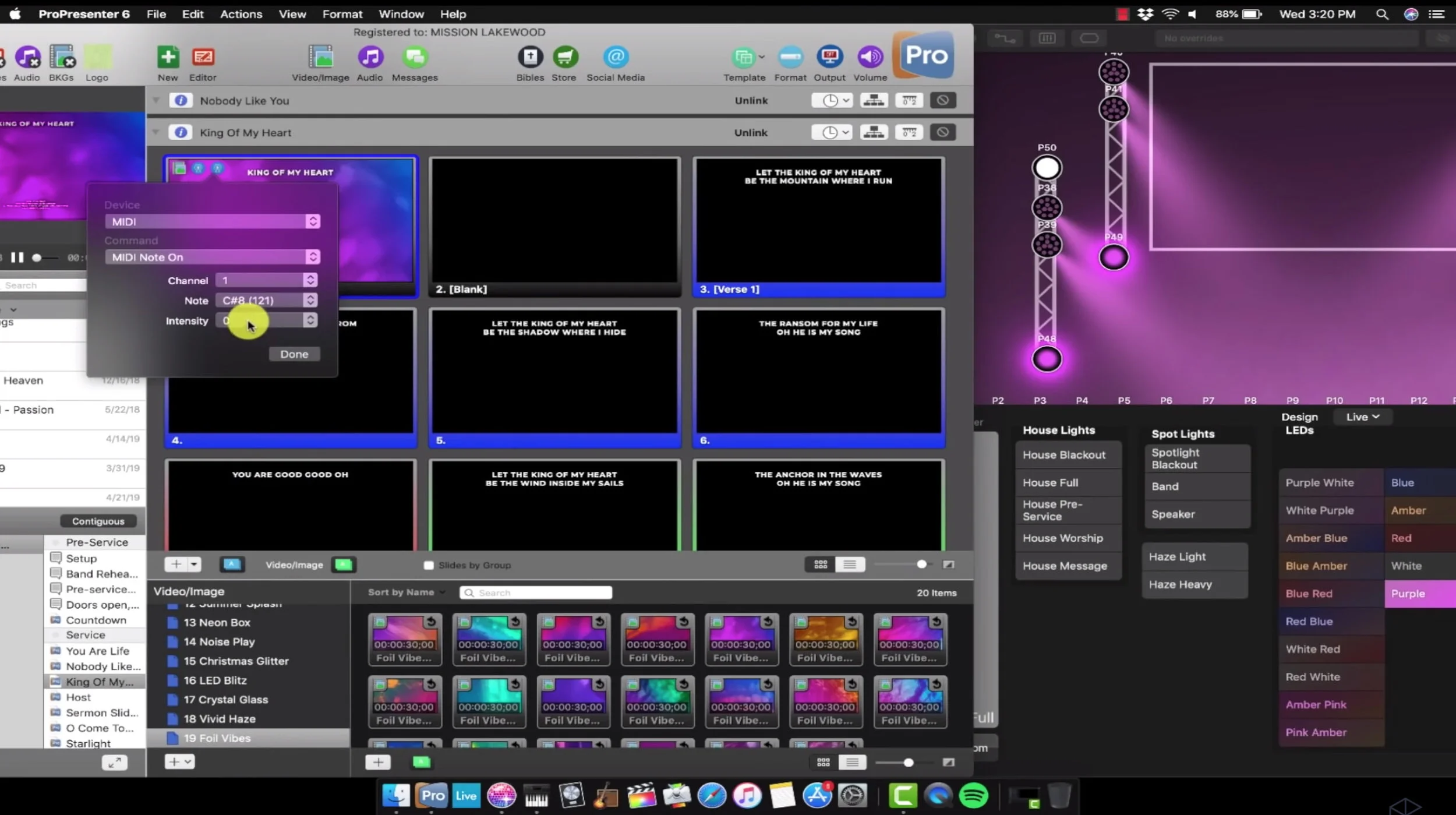Open arrangement icon for King Of My Heart

(x=874, y=132)
